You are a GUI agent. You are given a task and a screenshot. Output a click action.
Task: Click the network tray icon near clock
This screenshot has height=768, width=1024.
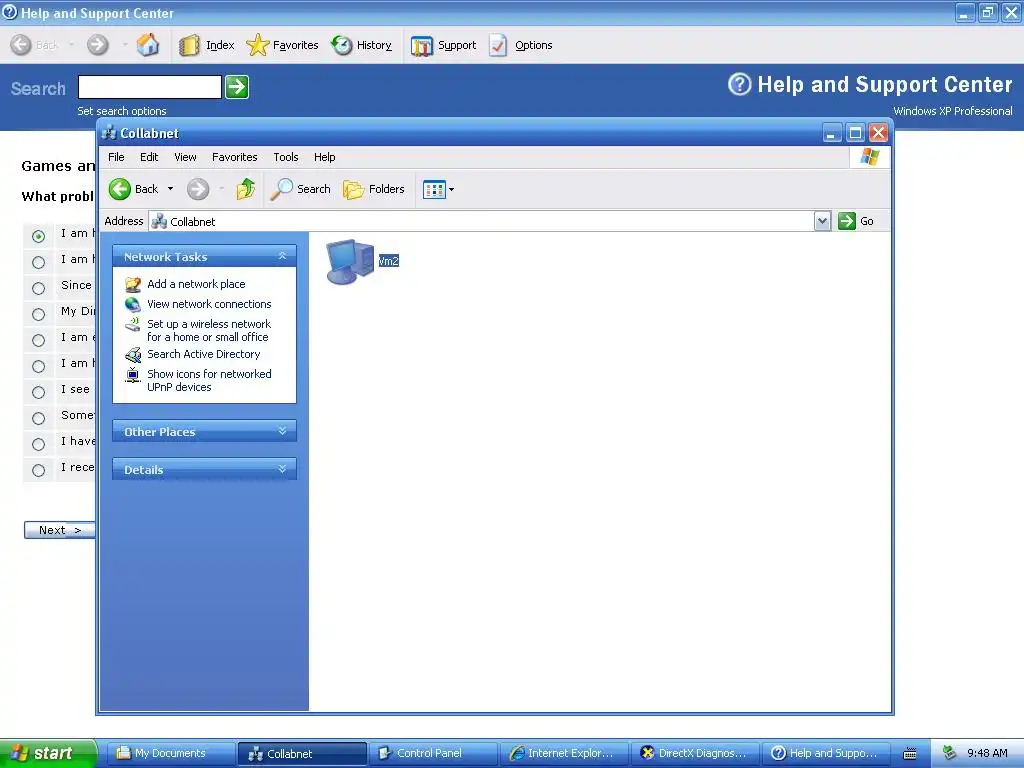point(950,754)
